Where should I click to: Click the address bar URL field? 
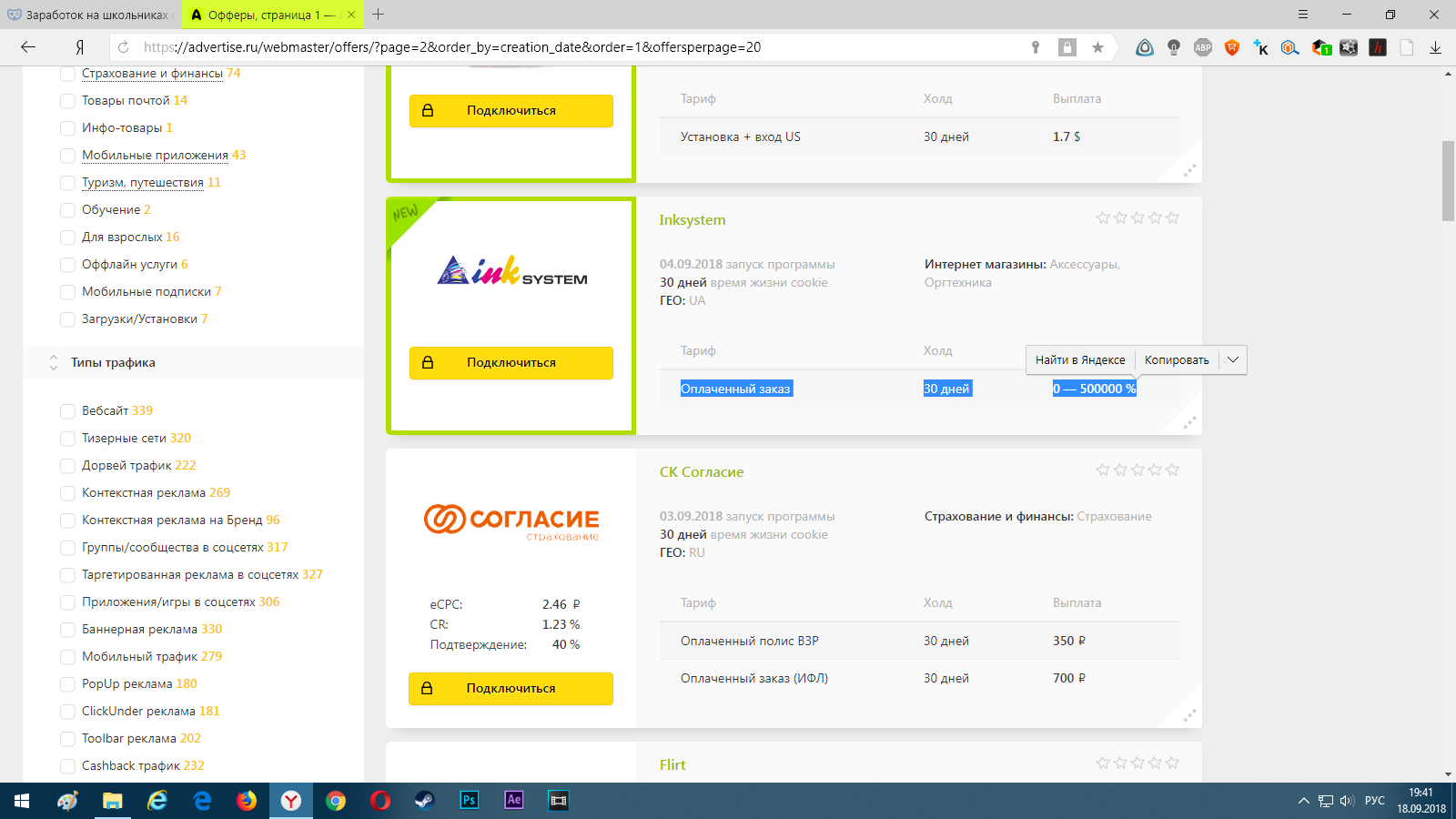tap(582, 47)
